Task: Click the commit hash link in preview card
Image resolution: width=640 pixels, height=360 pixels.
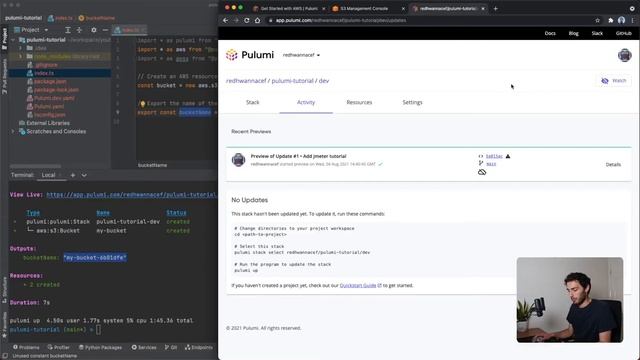Action: 494,156
